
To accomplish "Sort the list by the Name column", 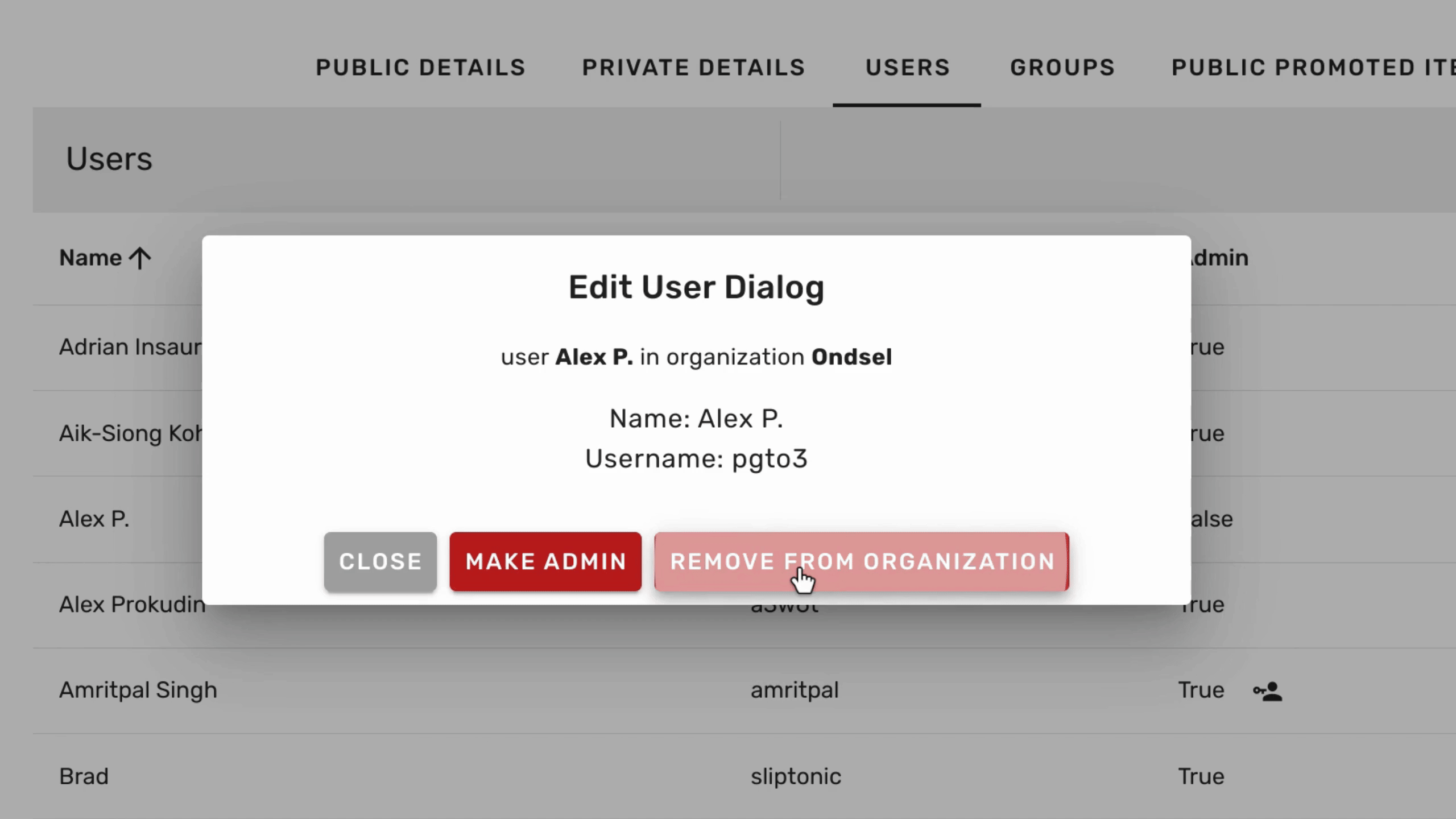I will coord(92,257).
